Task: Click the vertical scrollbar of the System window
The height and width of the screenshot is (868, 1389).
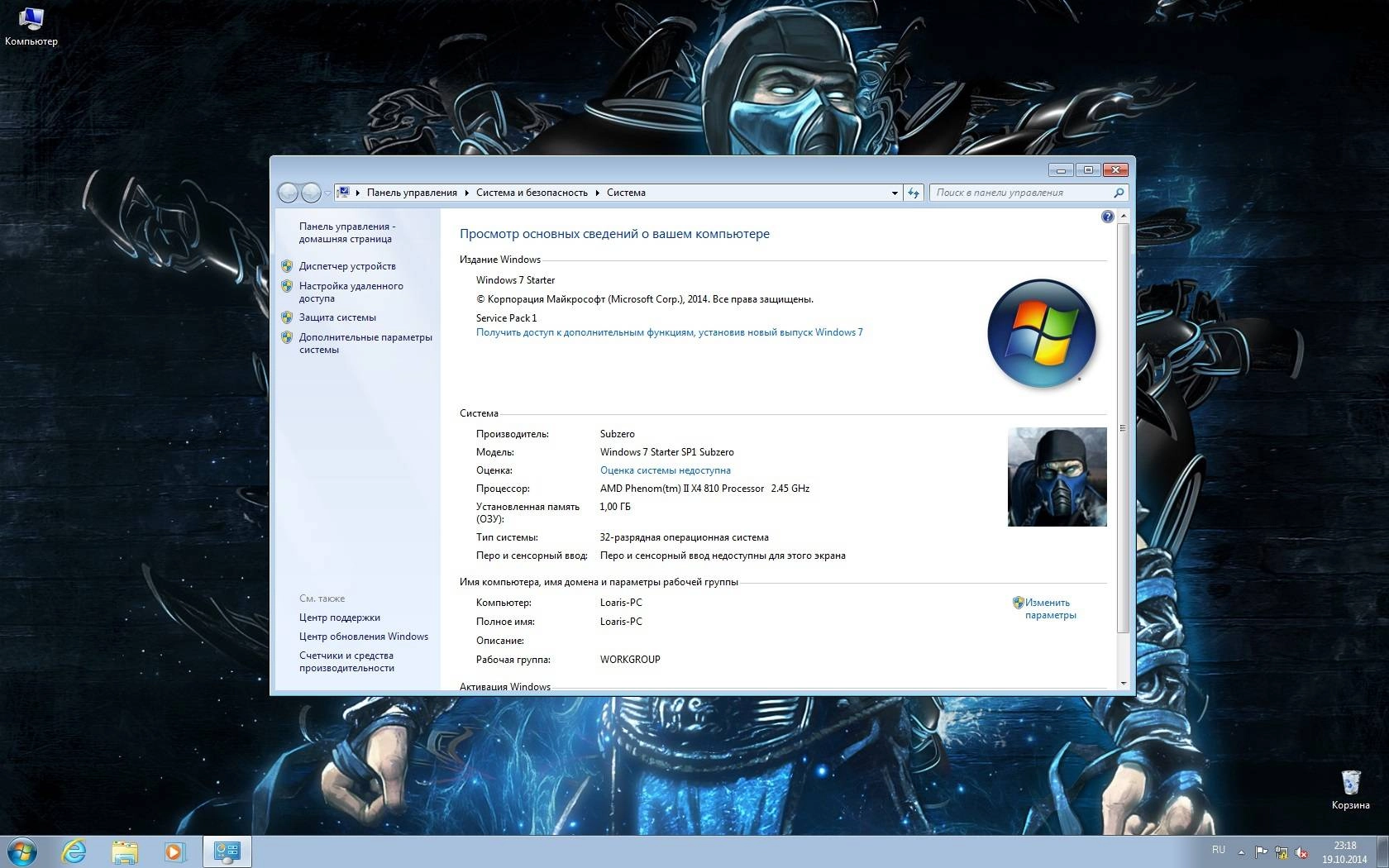Action: pyautogui.click(x=1123, y=428)
